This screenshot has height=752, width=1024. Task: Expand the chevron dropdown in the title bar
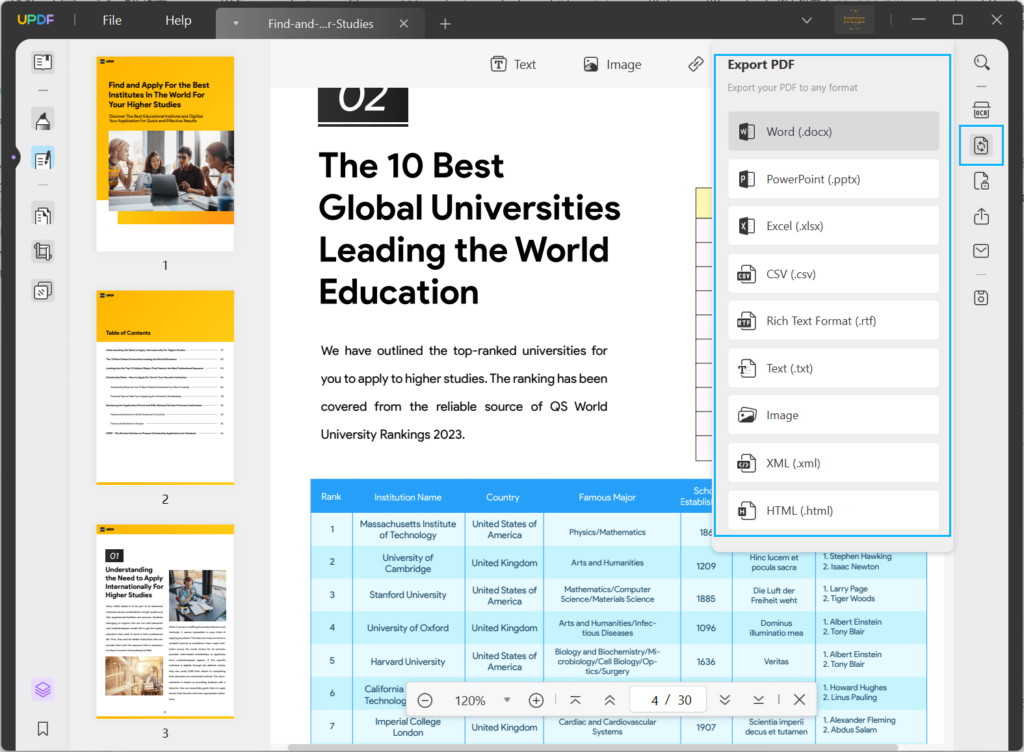[806, 20]
